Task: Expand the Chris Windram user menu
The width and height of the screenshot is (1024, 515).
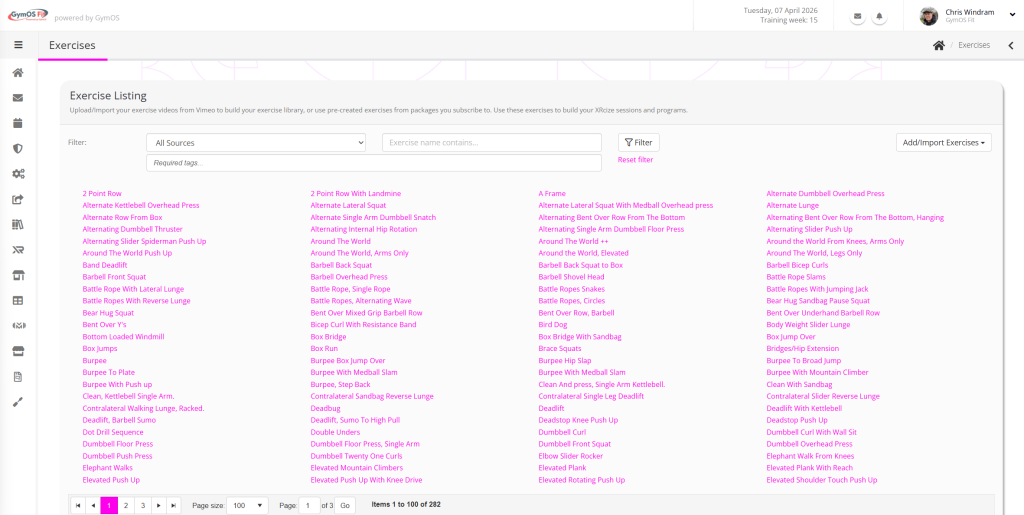Action: click(965, 16)
